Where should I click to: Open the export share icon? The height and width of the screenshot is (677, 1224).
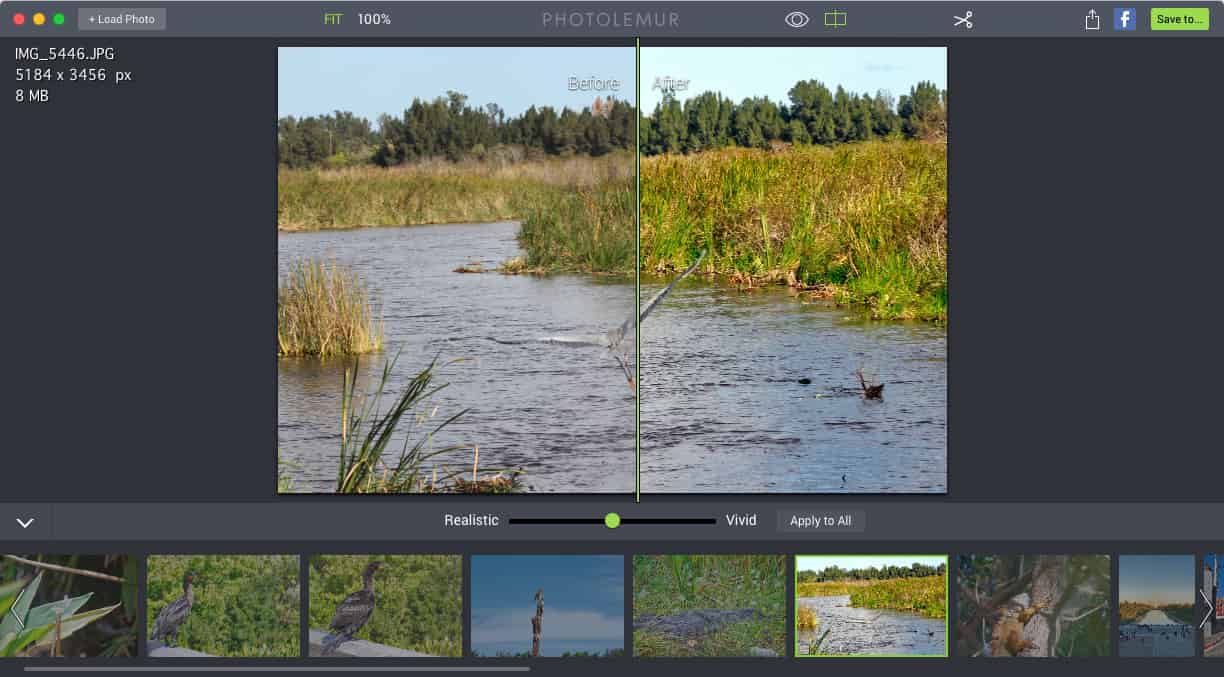click(x=1092, y=18)
